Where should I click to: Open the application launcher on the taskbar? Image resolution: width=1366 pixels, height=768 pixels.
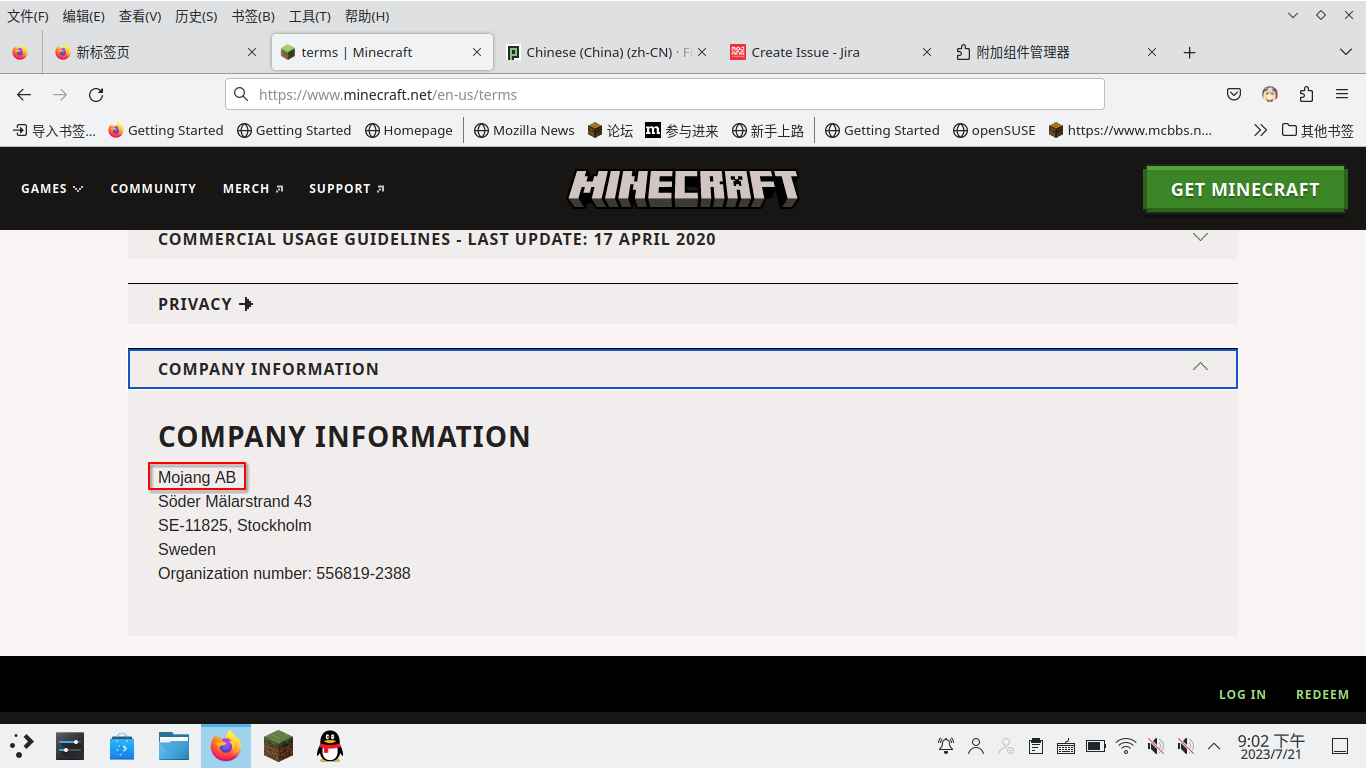pyautogui.click(x=22, y=746)
